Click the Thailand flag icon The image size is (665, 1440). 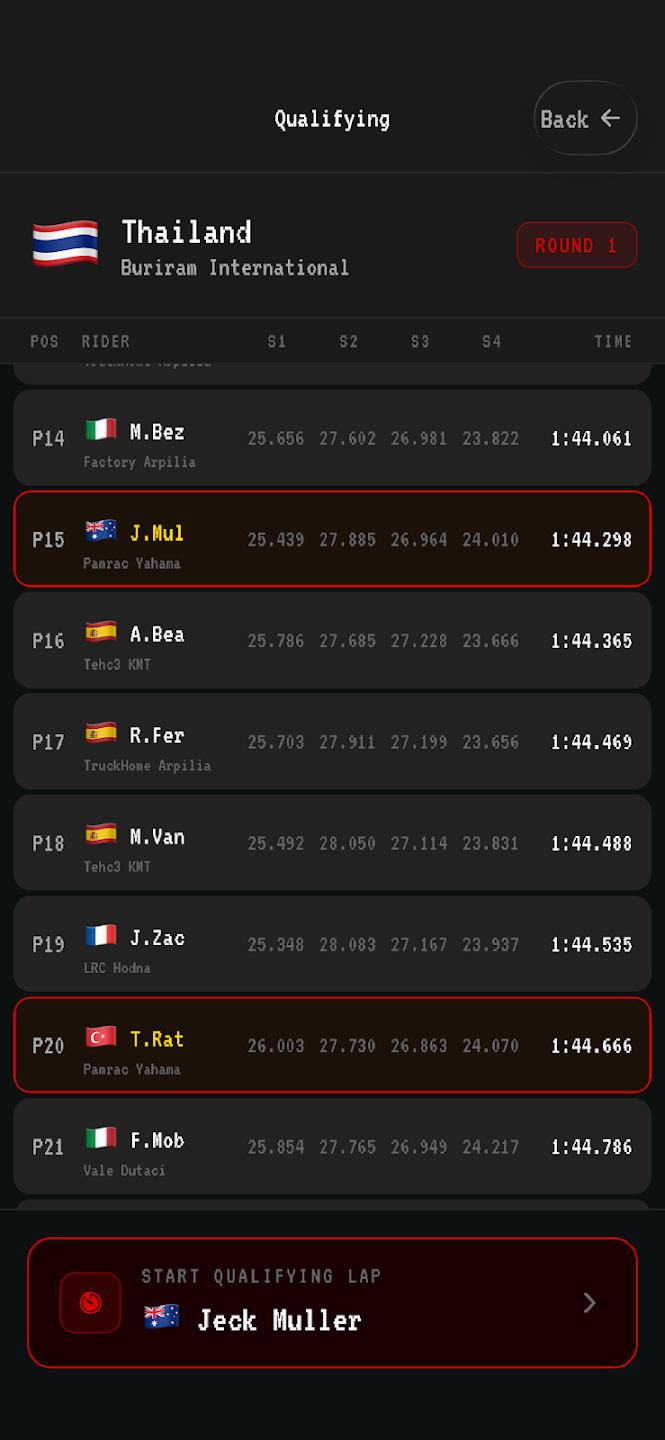[x=65, y=244]
